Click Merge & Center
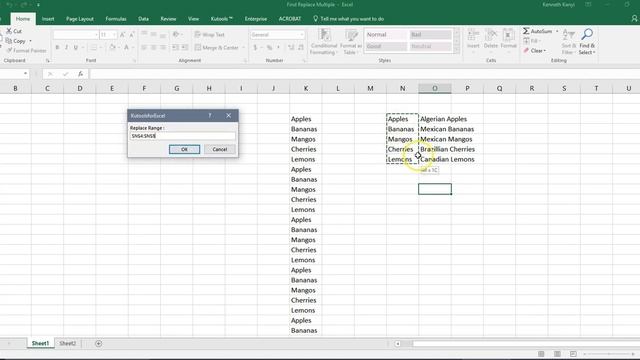Image resolution: width=640 pixels, height=360 pixels. coord(217,48)
